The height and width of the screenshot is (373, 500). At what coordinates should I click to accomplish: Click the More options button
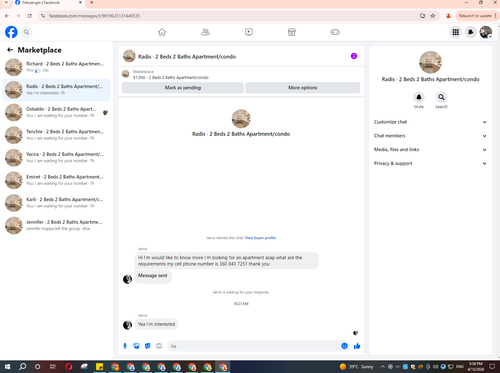point(303,88)
